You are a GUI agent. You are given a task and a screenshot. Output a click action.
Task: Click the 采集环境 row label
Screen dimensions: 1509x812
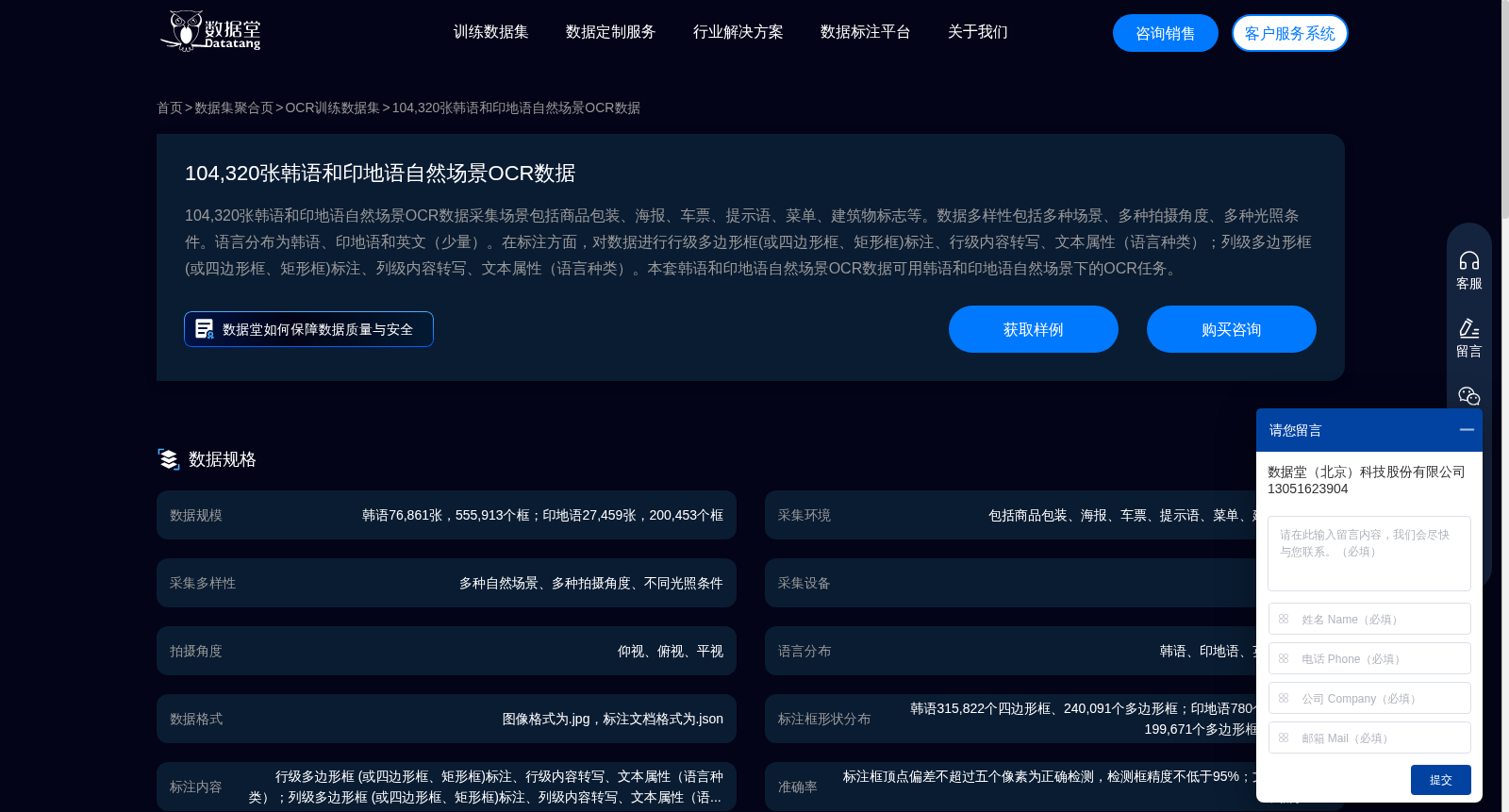point(804,515)
